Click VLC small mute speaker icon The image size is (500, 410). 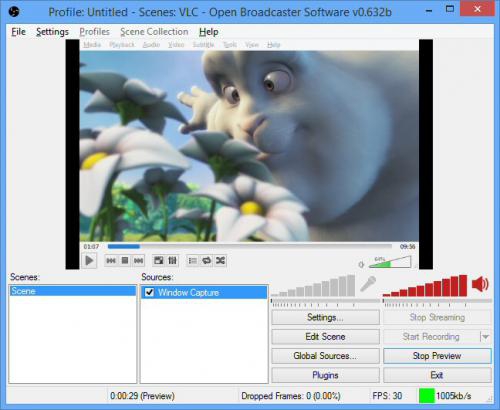(361, 265)
